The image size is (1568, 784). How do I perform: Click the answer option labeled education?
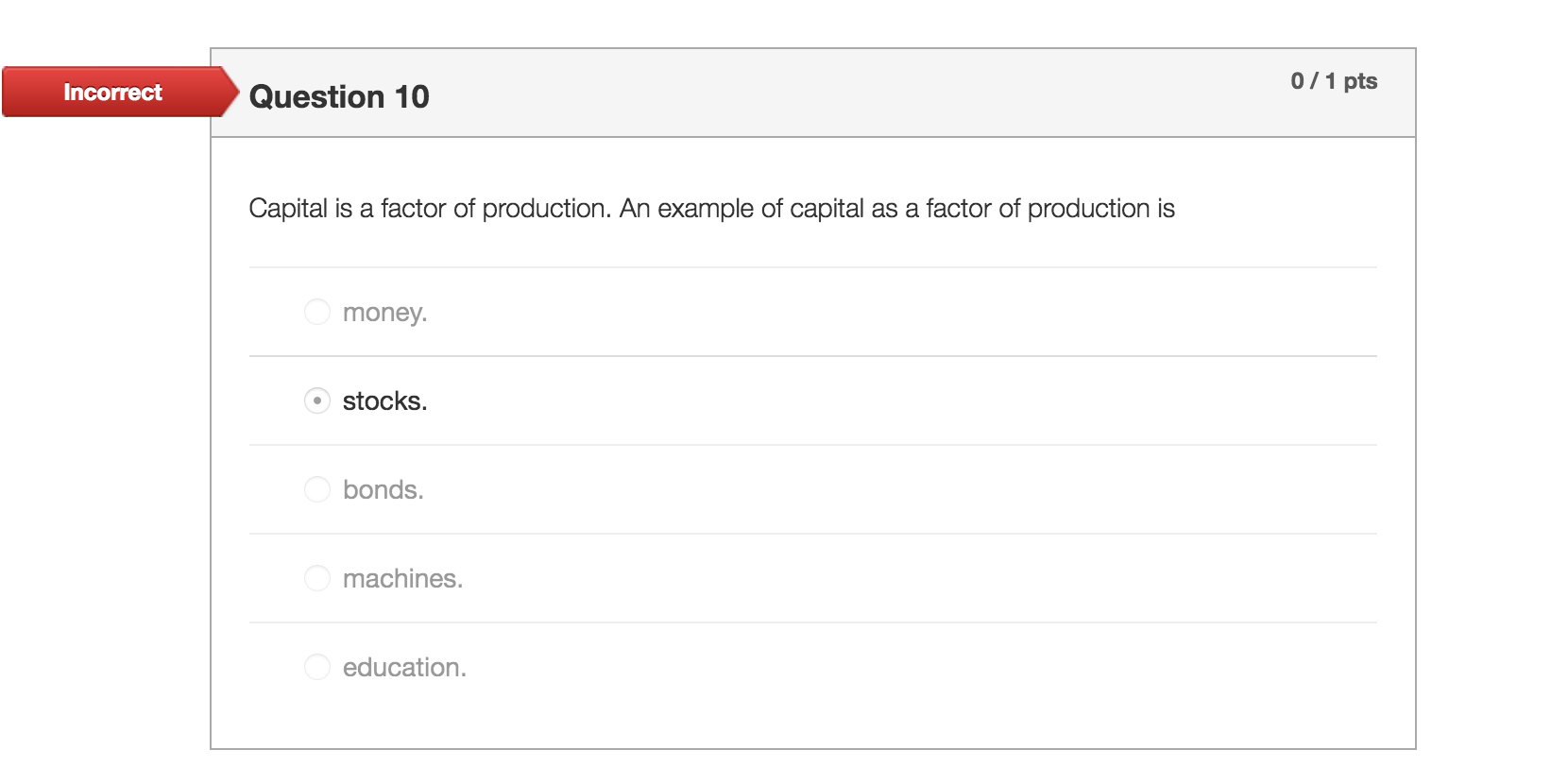[x=402, y=667]
